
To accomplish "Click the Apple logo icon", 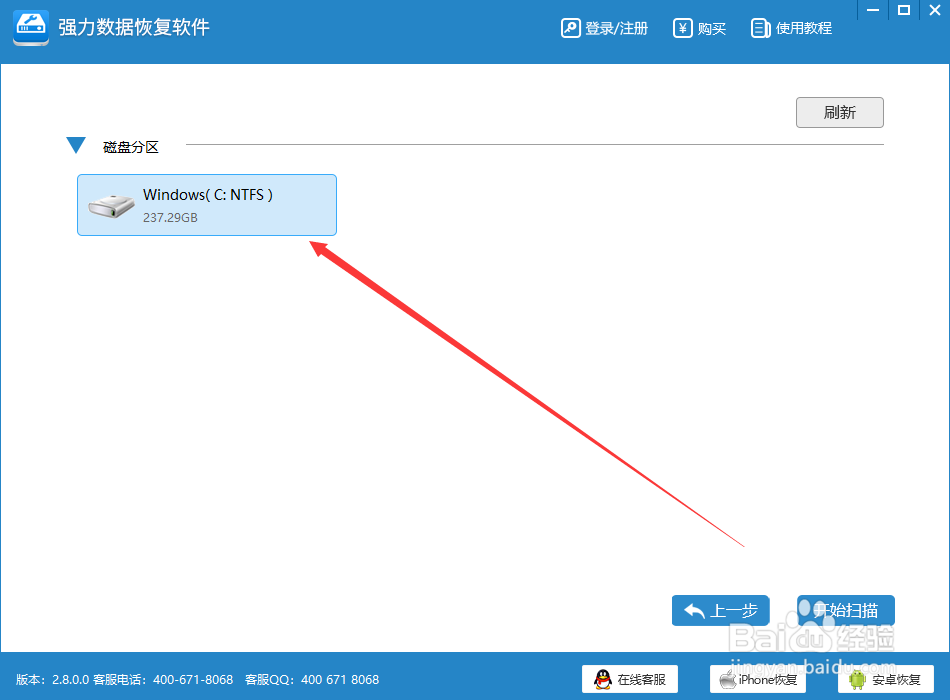I will [x=728, y=679].
